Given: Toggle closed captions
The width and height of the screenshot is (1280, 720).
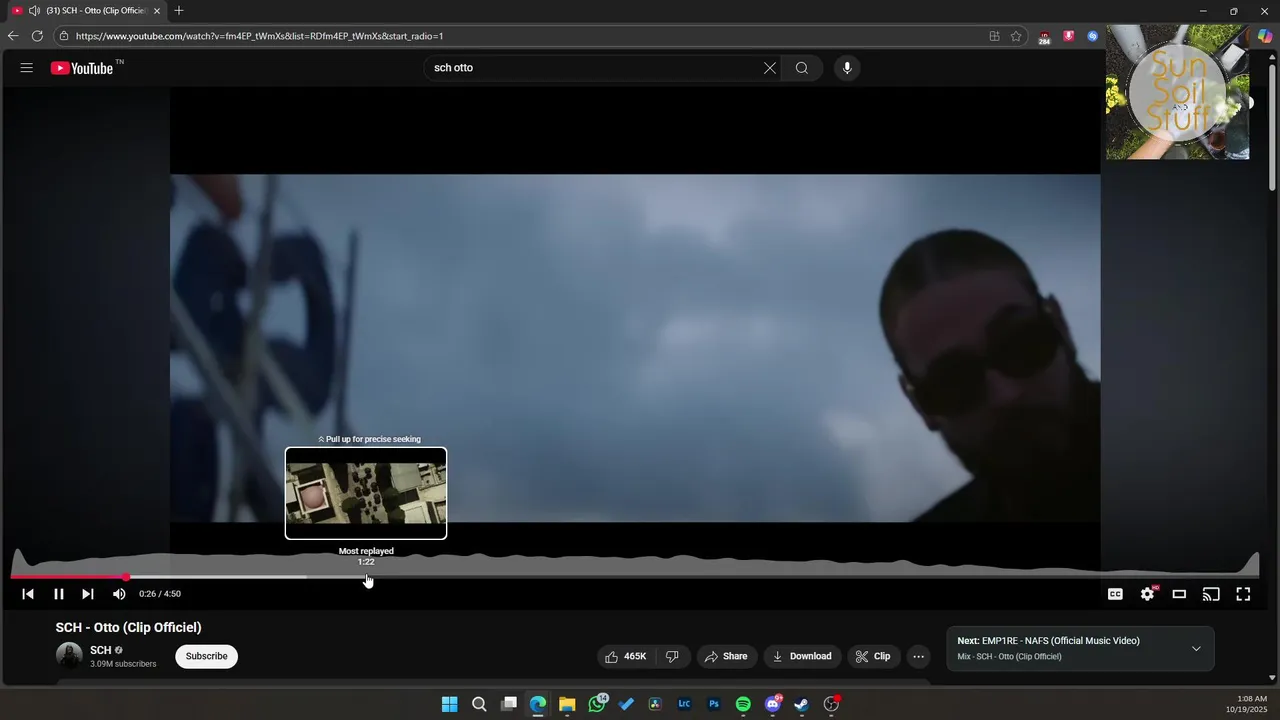Looking at the screenshot, I should tap(1115, 594).
